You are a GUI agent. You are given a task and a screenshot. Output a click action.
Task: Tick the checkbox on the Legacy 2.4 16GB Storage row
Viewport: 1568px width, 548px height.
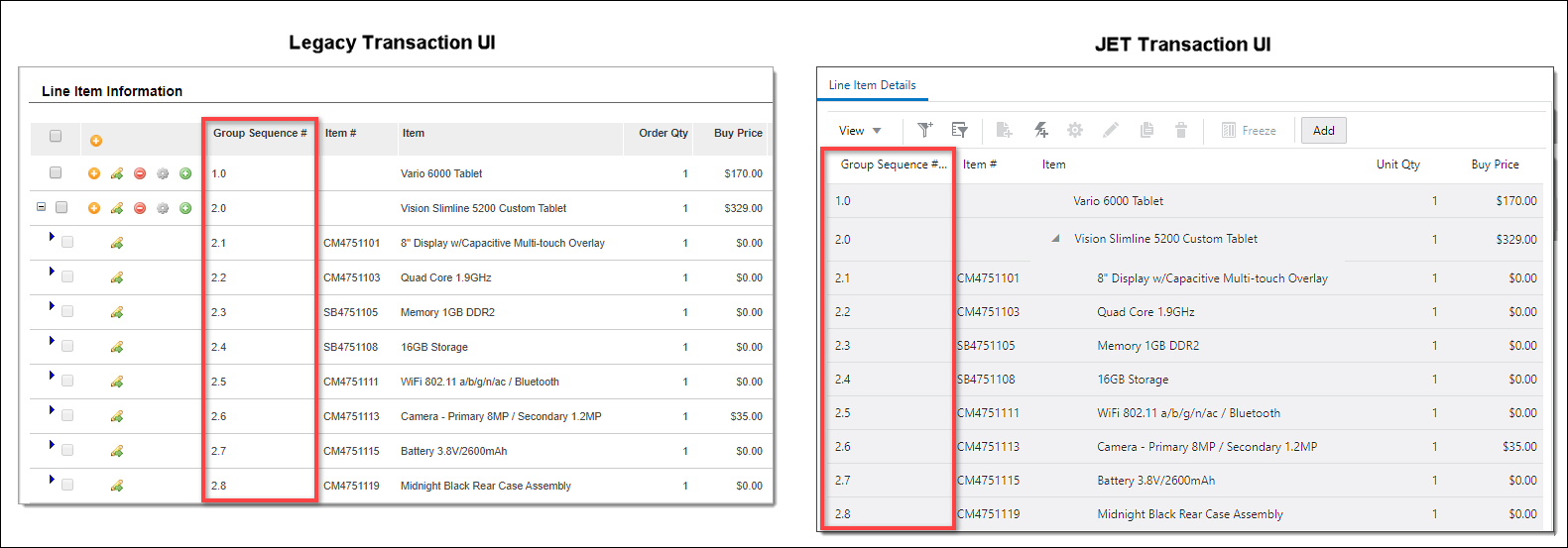(x=67, y=346)
